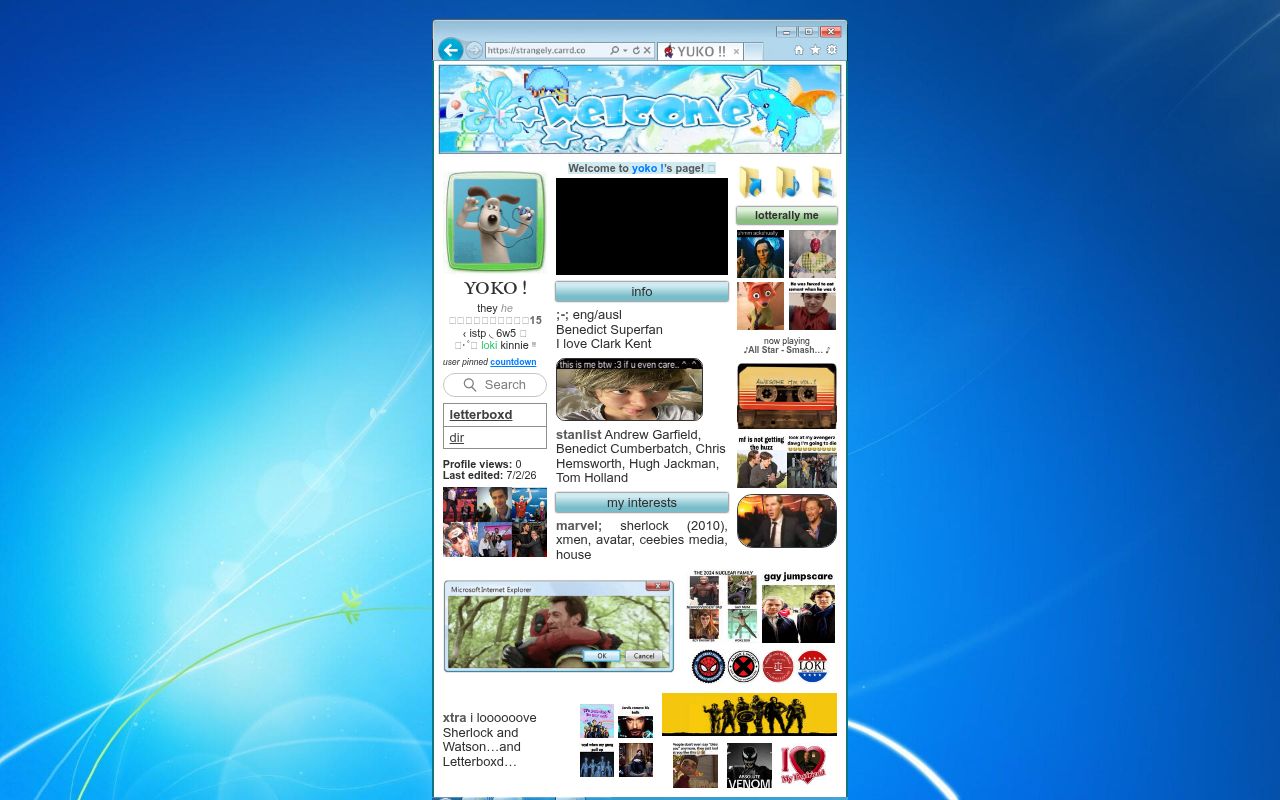
Task: Click the 'Last edited: 7/2/26' text
Action: (490, 476)
